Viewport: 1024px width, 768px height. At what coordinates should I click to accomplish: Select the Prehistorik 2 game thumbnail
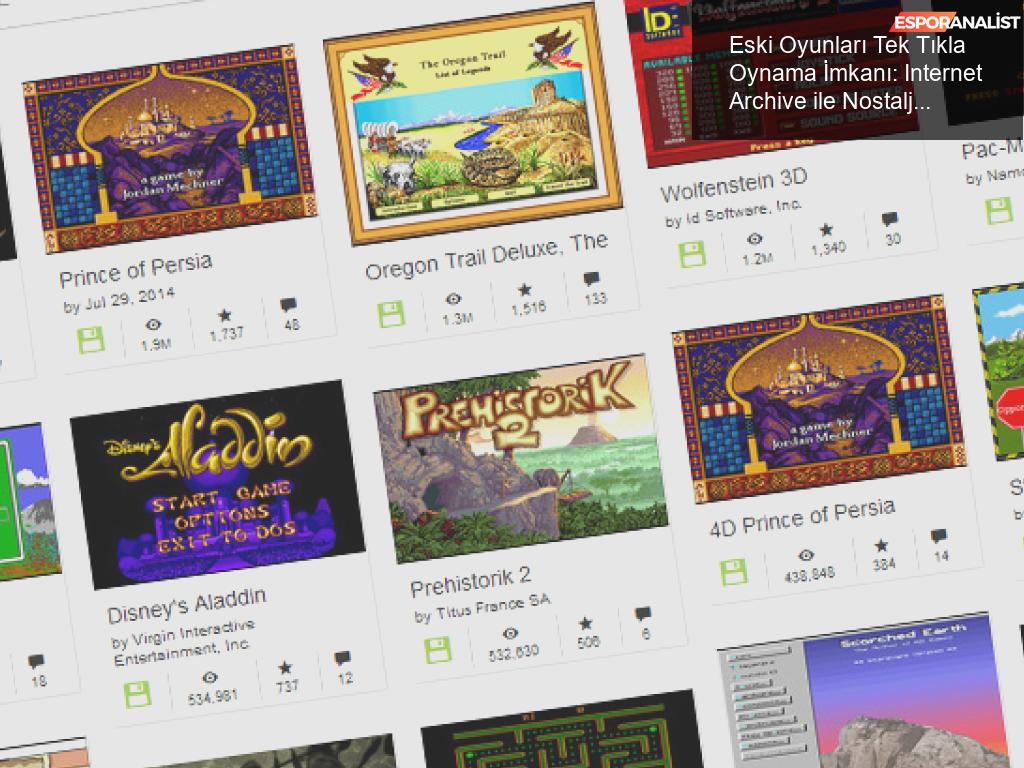(520, 458)
